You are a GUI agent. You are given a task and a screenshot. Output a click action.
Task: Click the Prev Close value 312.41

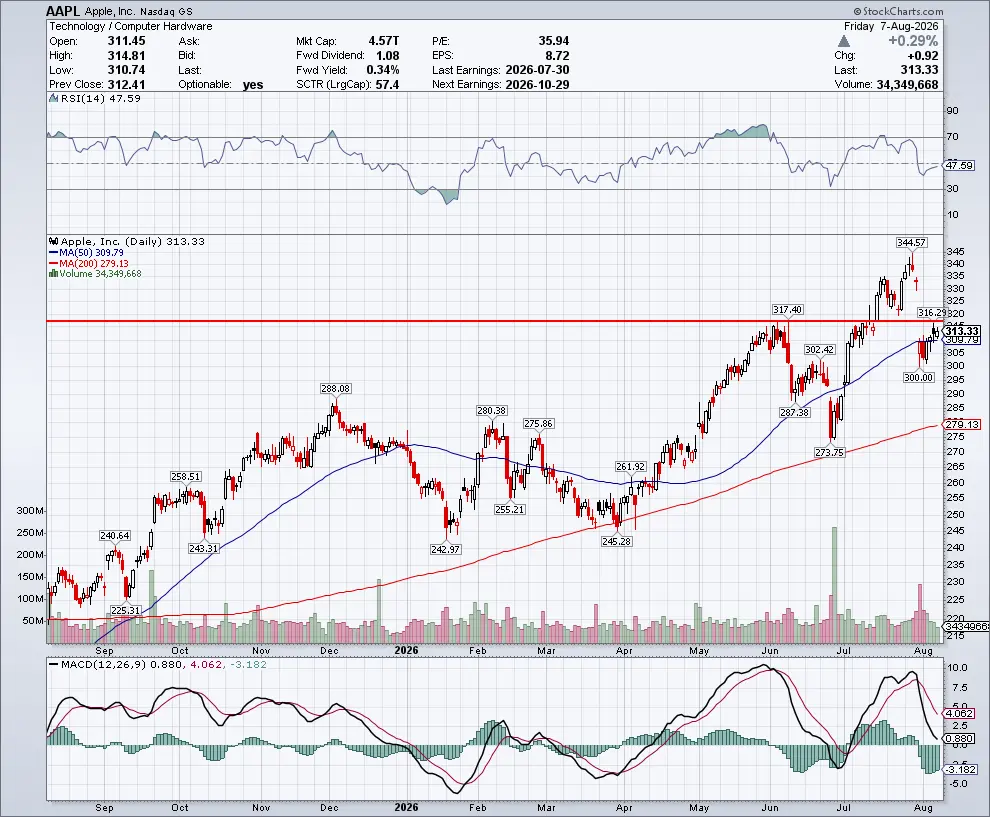pyautogui.click(x=126, y=85)
